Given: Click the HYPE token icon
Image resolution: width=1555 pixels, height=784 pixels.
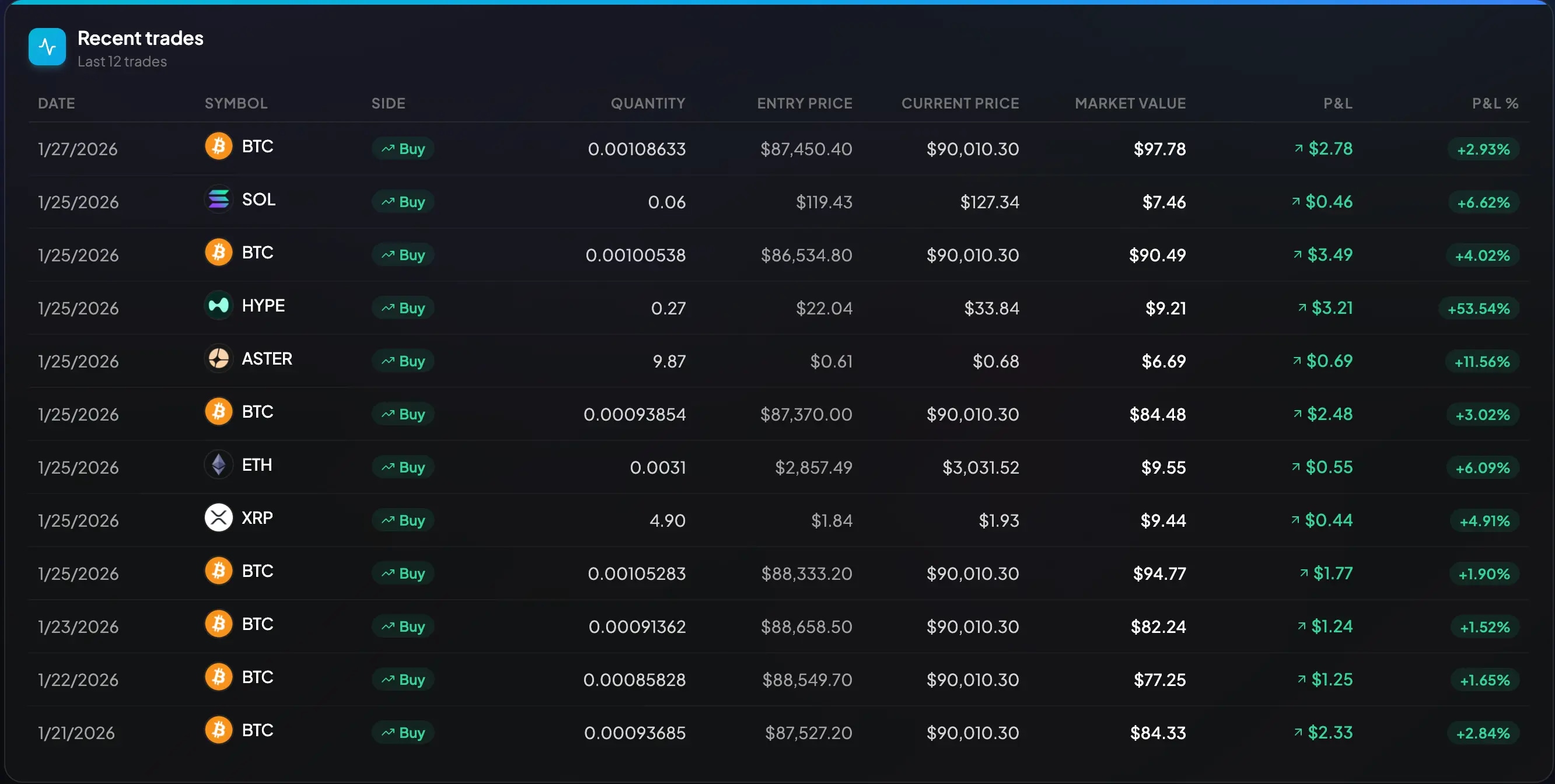Looking at the screenshot, I should [x=219, y=306].
